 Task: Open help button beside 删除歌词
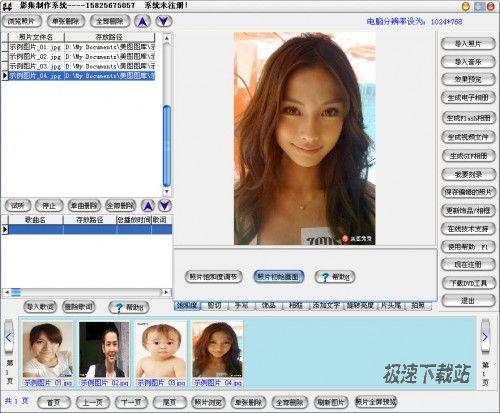point(129,307)
